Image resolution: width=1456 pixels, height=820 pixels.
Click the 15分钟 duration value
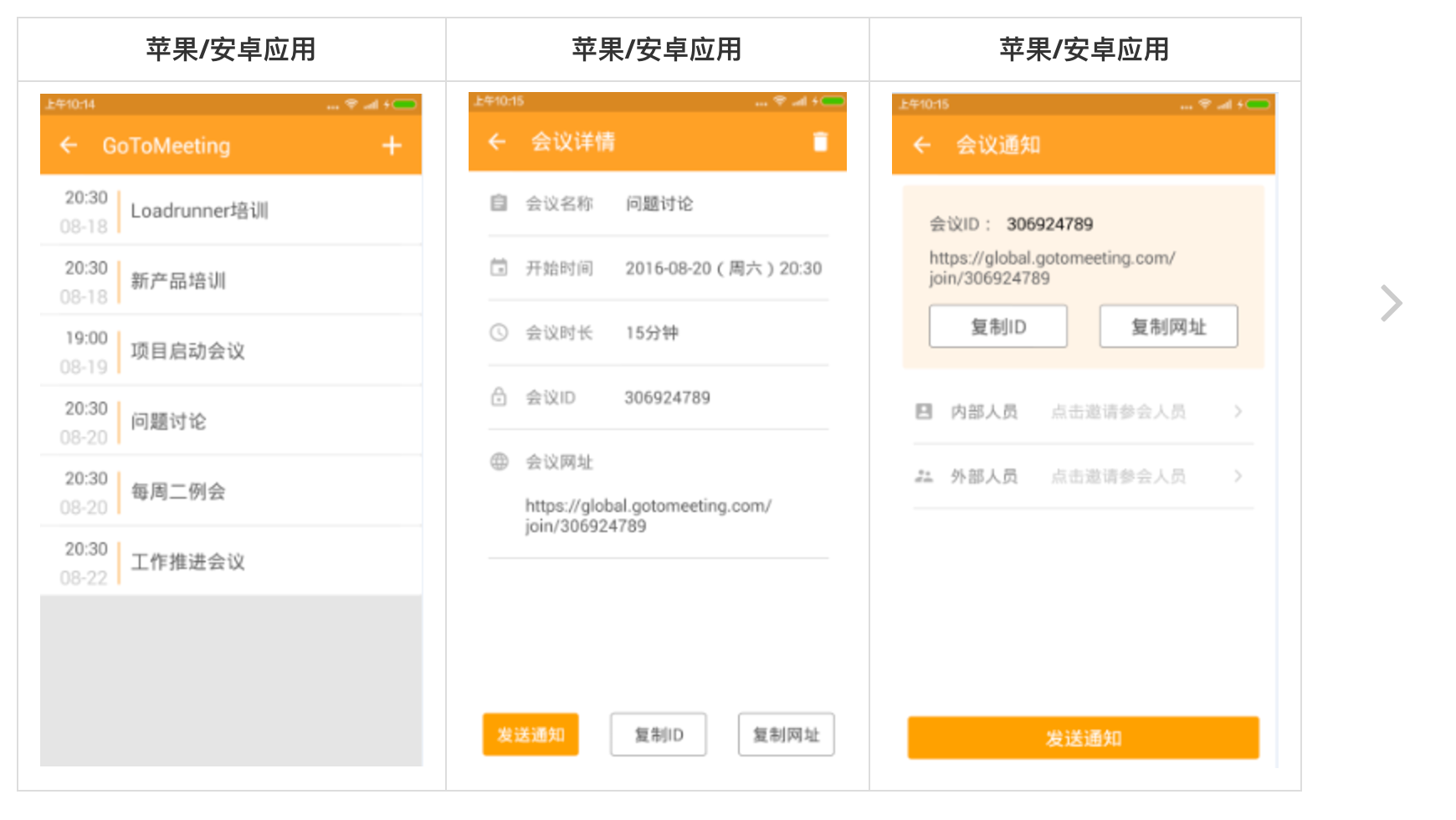coord(652,333)
